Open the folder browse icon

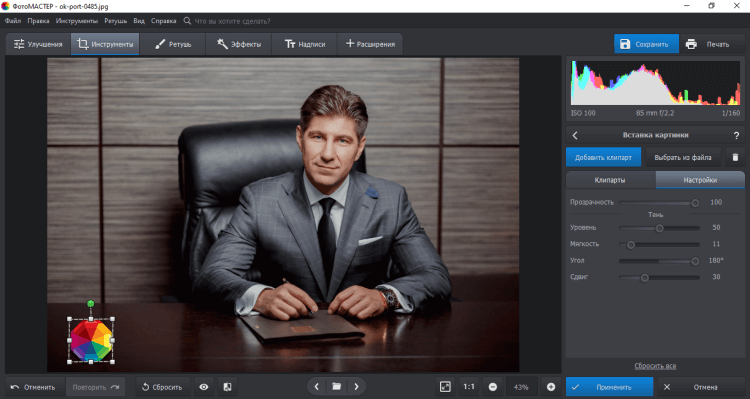336,387
